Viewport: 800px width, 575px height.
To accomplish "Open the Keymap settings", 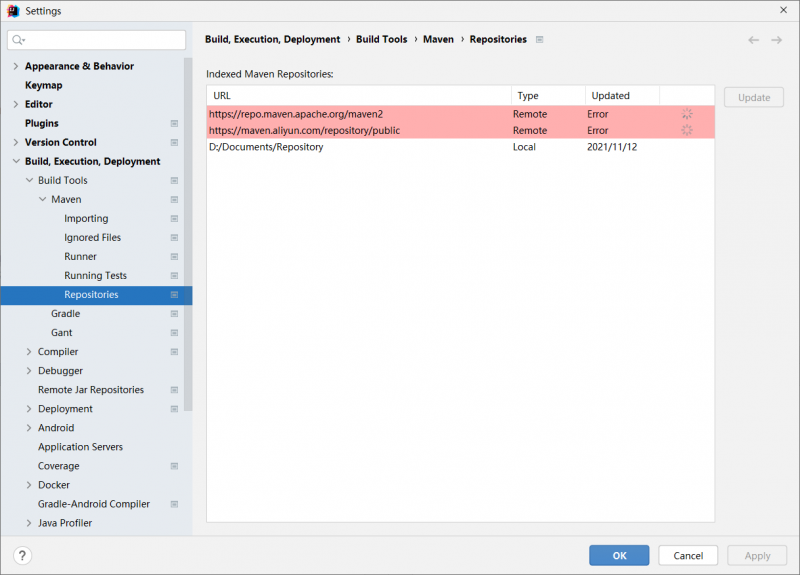I will click(x=43, y=86).
